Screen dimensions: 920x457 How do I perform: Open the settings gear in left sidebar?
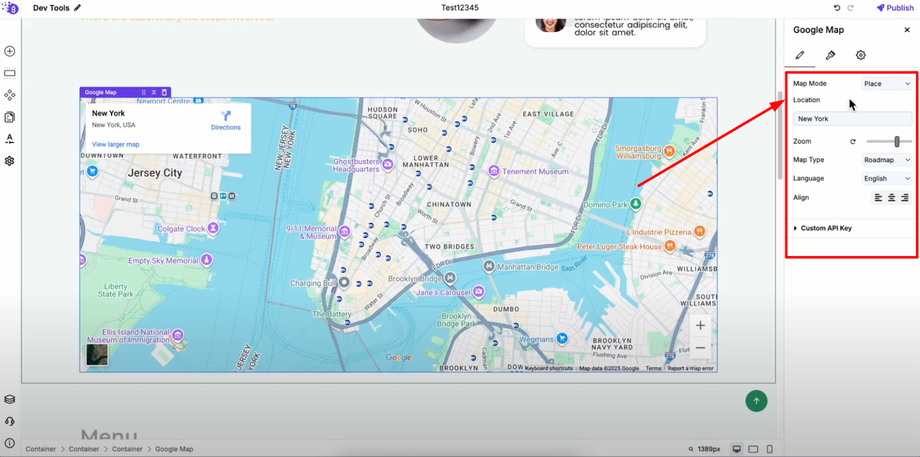click(x=9, y=161)
